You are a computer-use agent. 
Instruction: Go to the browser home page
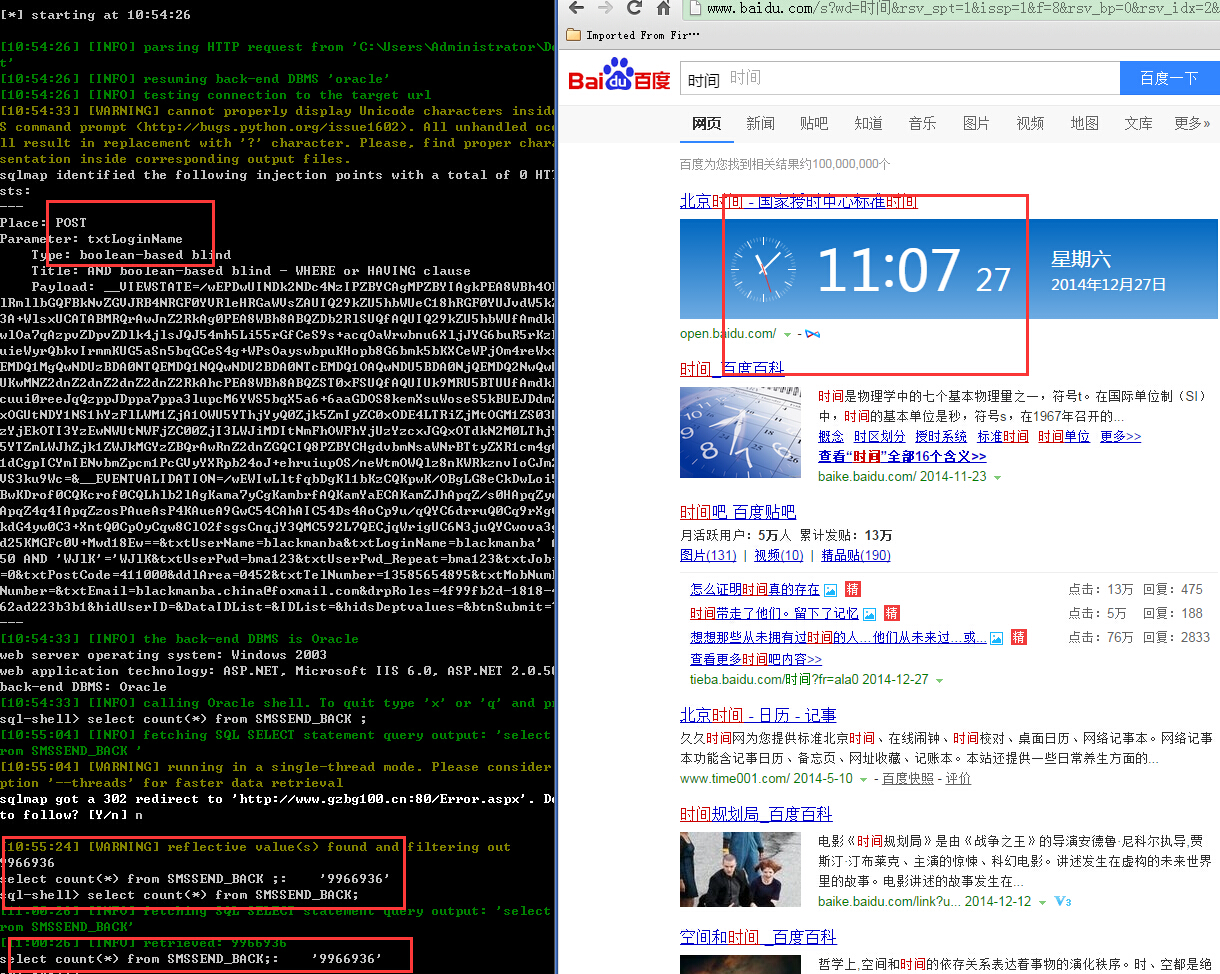(663, 8)
